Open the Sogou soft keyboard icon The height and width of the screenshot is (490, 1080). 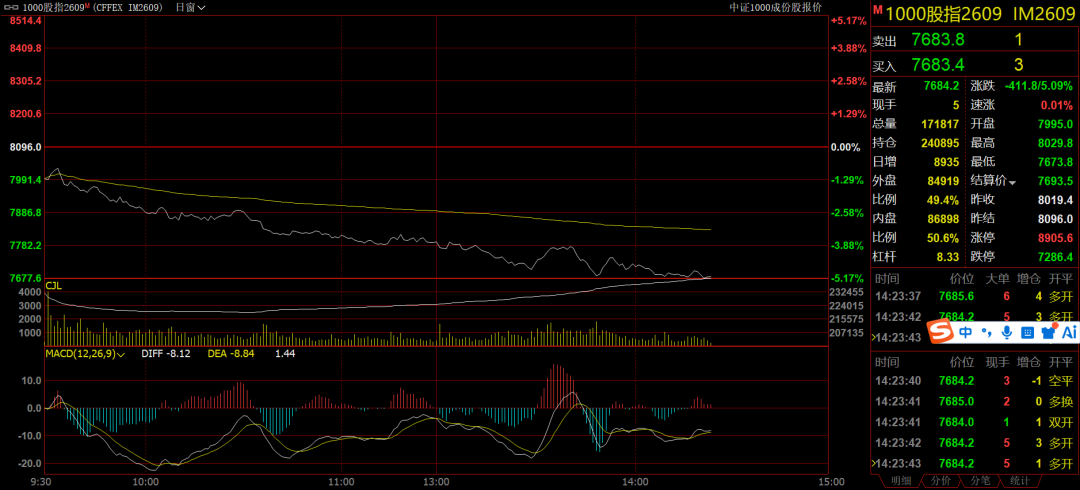(x=1026, y=333)
